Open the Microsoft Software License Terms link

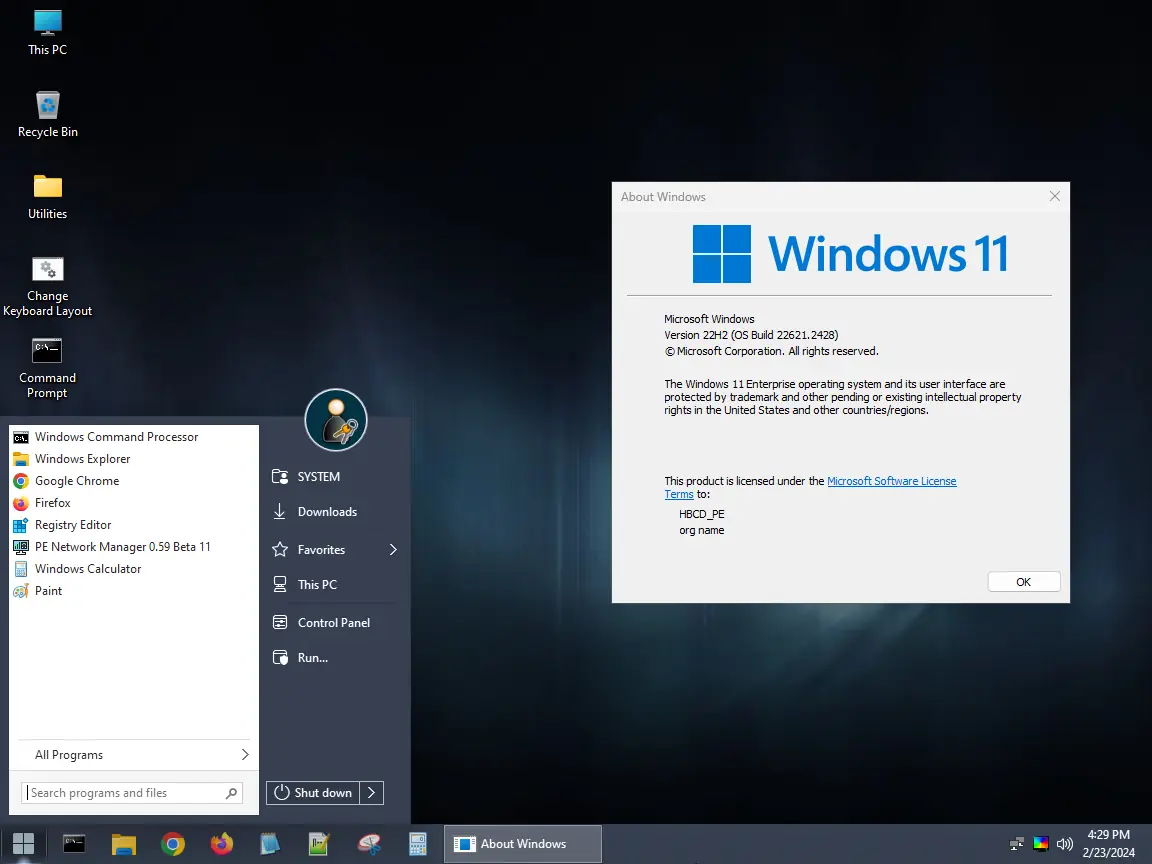pos(891,480)
